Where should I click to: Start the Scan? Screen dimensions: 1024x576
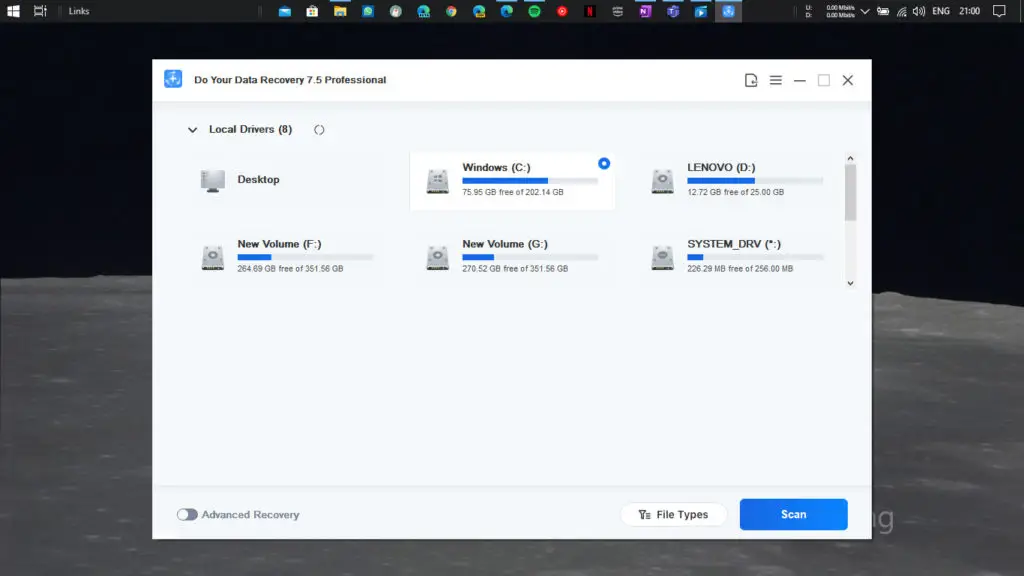pyautogui.click(x=793, y=515)
